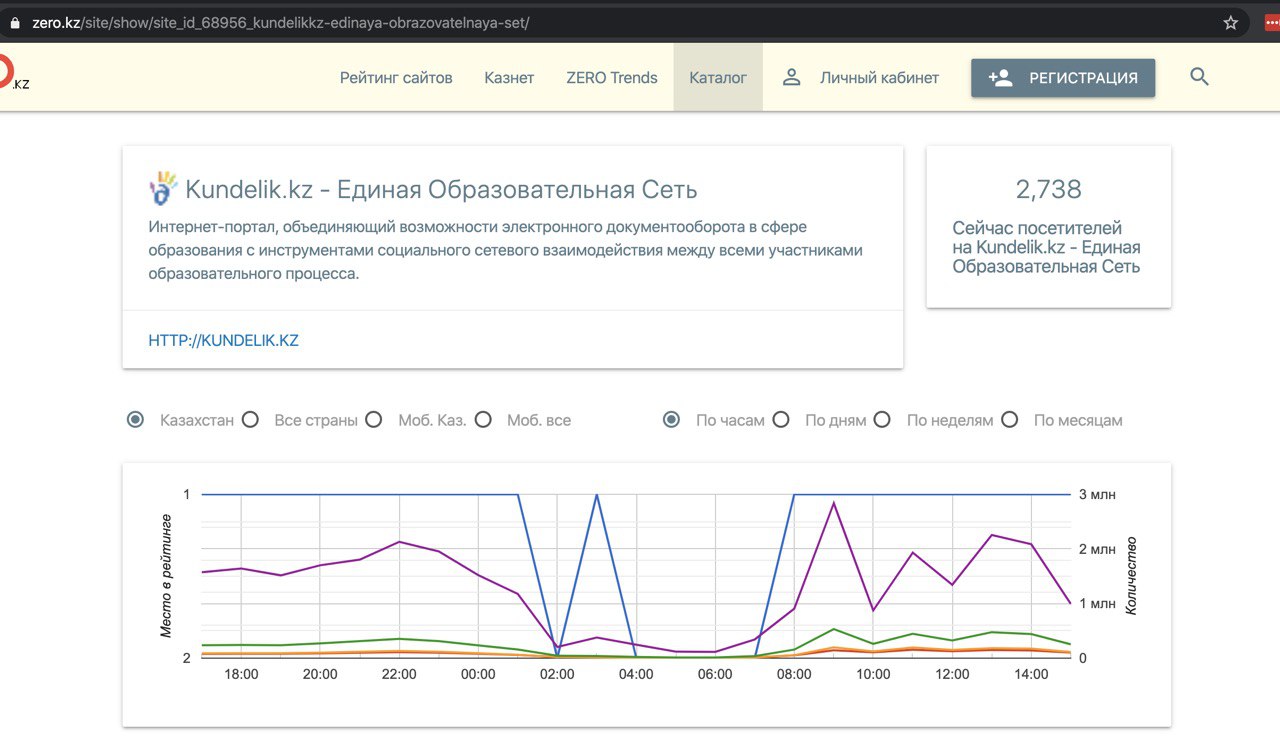Select the По месяцам radio button
The width and height of the screenshot is (1280, 744).
[1010, 420]
